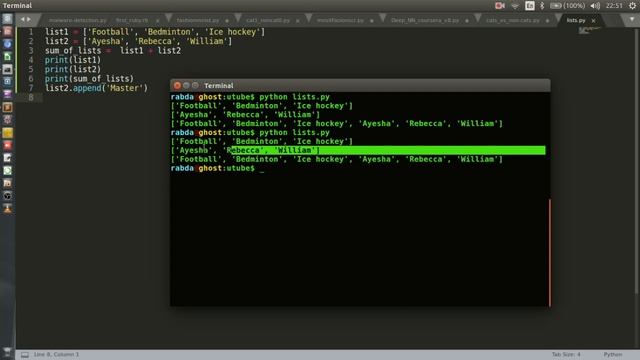Maximize the Terminal window
640x360 pixels.
195,85
